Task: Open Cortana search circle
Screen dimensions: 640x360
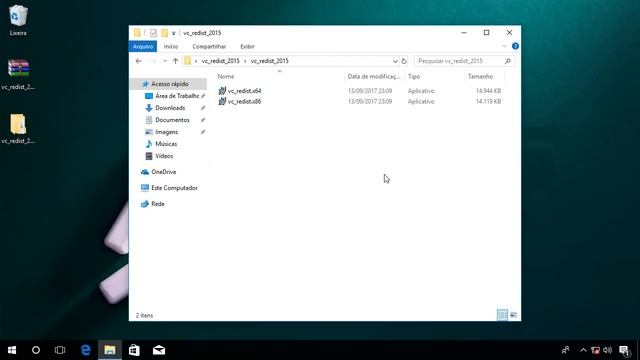Action: tap(36, 350)
